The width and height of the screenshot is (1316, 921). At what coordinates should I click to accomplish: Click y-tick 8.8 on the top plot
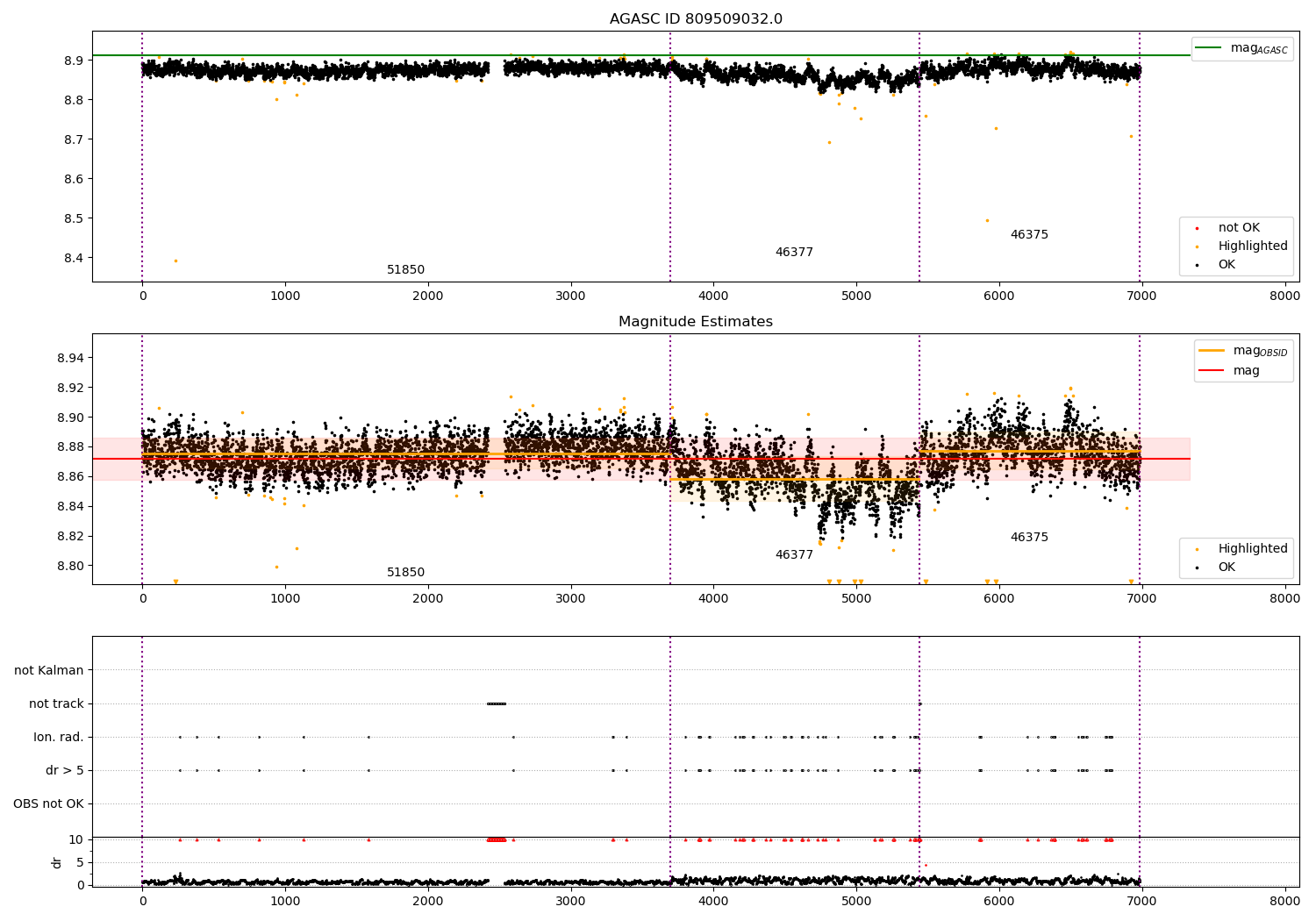[x=73, y=100]
